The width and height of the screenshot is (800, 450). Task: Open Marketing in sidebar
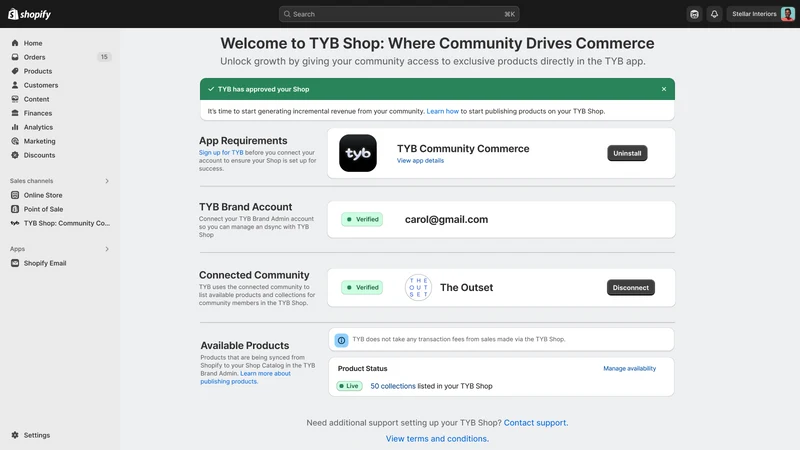coord(39,141)
